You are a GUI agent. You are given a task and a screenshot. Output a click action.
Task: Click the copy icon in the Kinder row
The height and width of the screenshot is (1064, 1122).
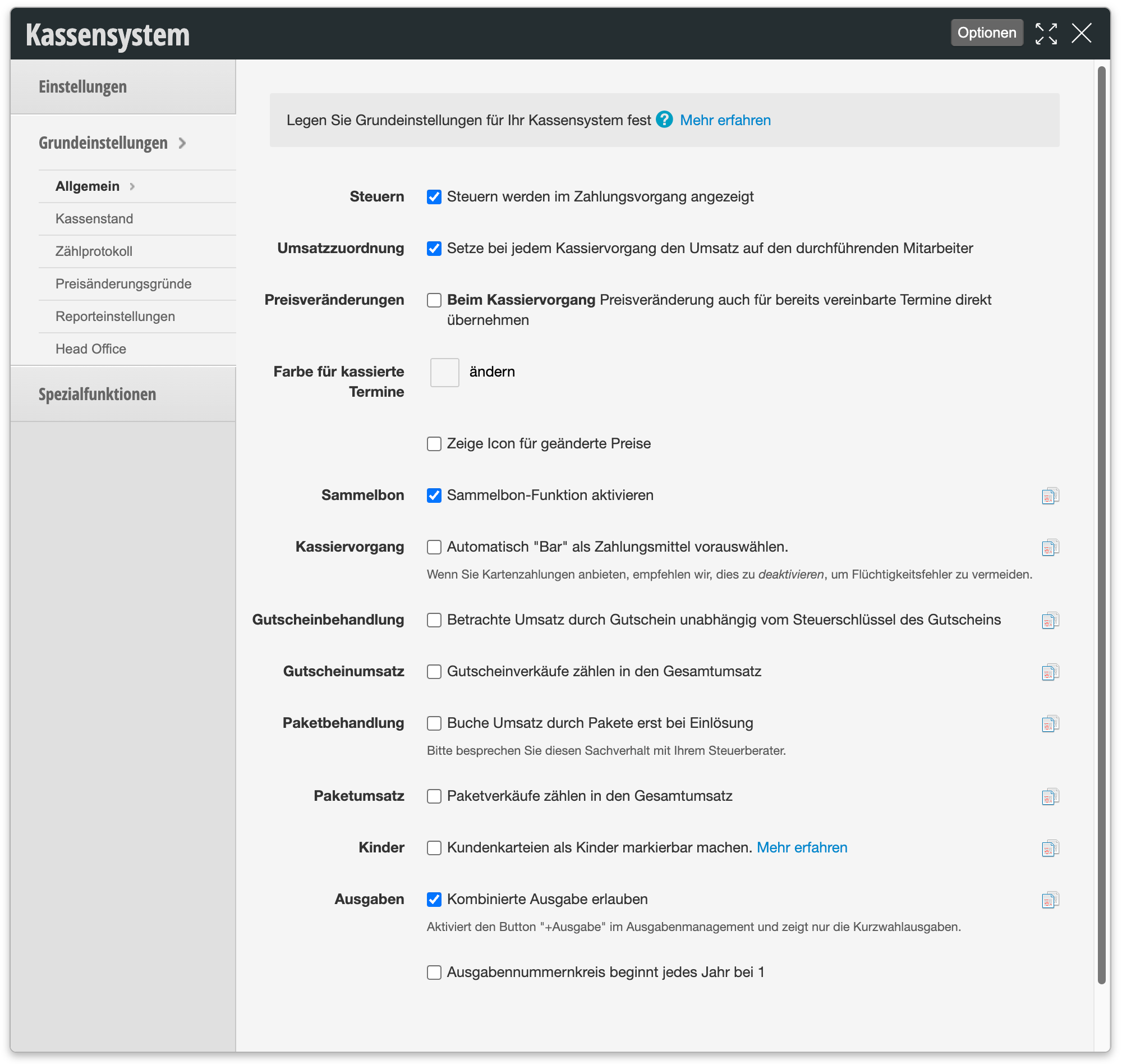pos(1050,848)
